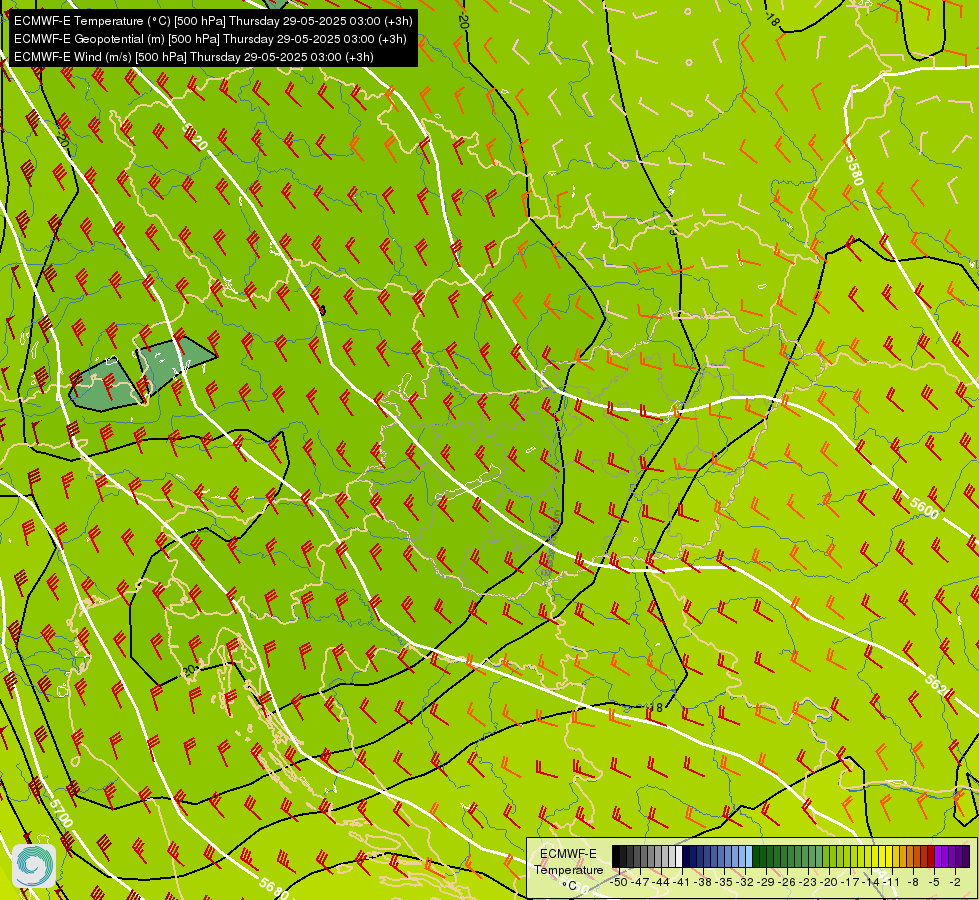Click the -14 value on the legend

[x=871, y=882]
